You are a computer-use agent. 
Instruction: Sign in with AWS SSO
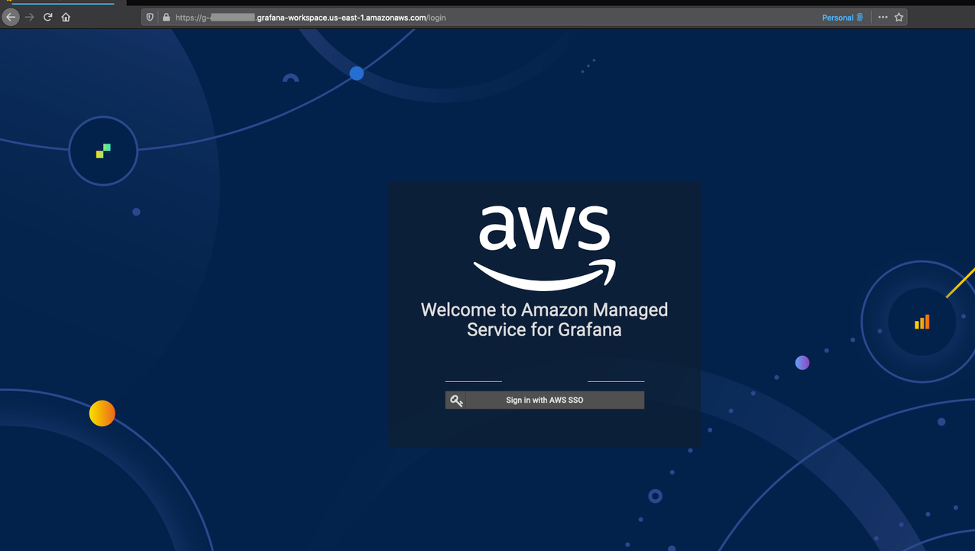click(545, 401)
